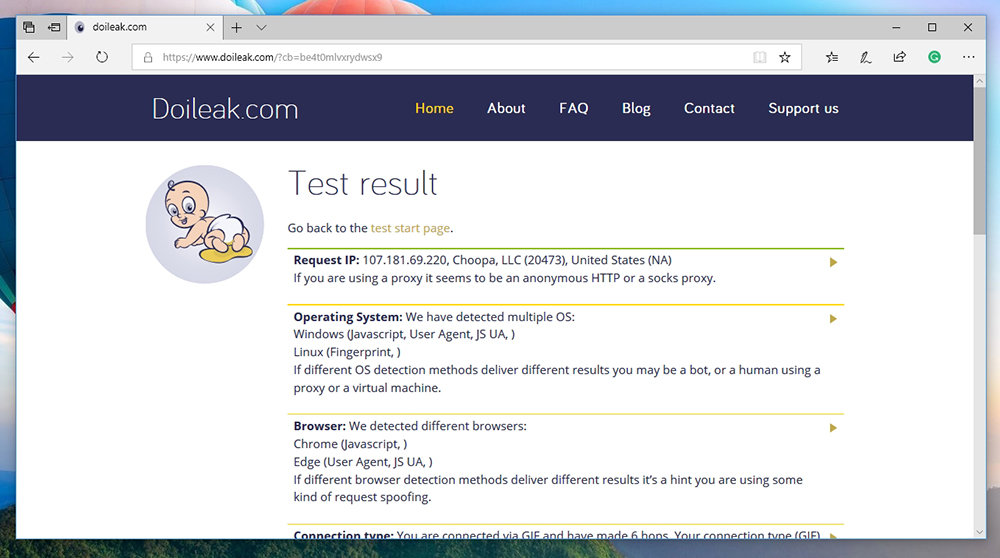The image size is (1000, 558).
Task: Open Reading view icon in address bar
Action: pos(760,57)
